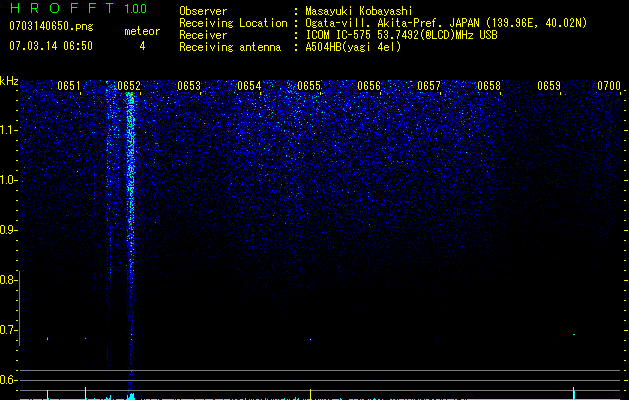
Task: Click the Observer label
Action: tap(203, 11)
